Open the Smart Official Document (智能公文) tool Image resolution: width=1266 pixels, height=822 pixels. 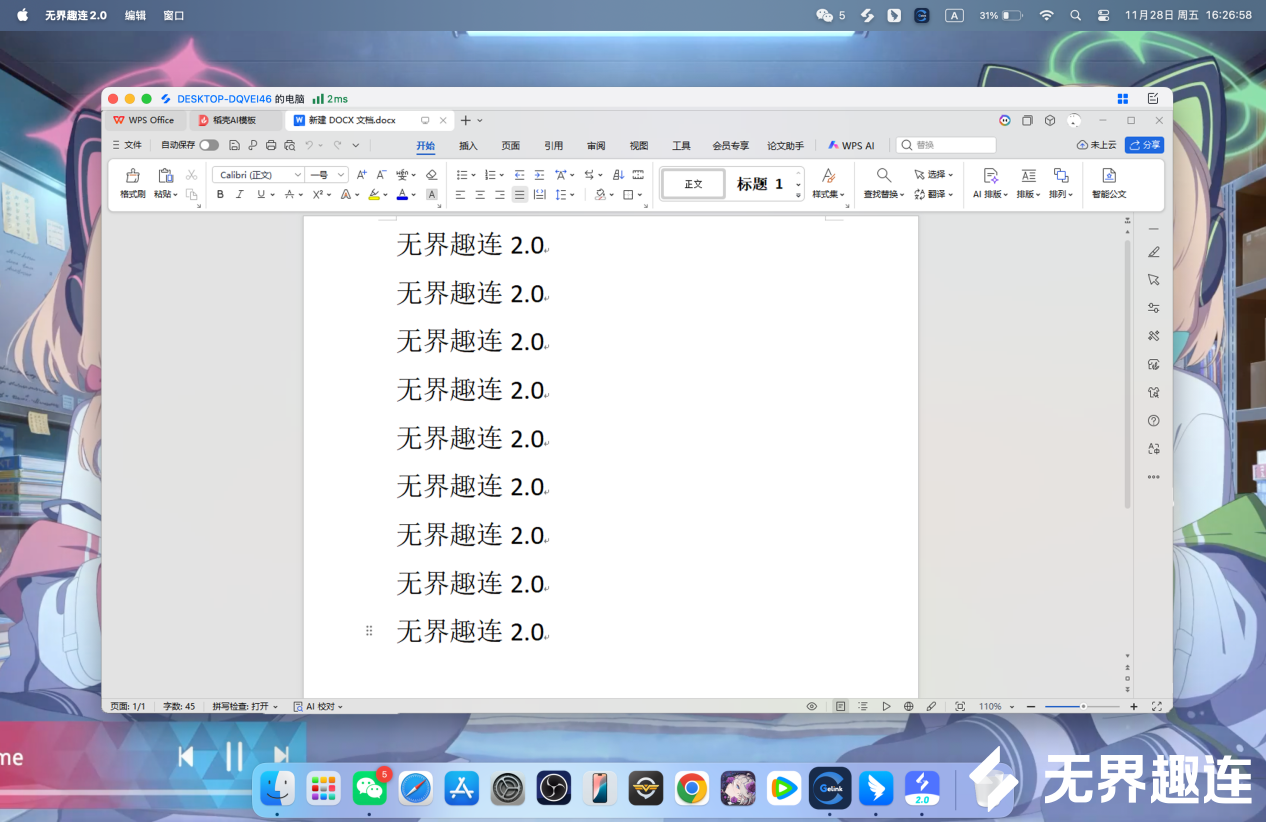click(x=1108, y=182)
